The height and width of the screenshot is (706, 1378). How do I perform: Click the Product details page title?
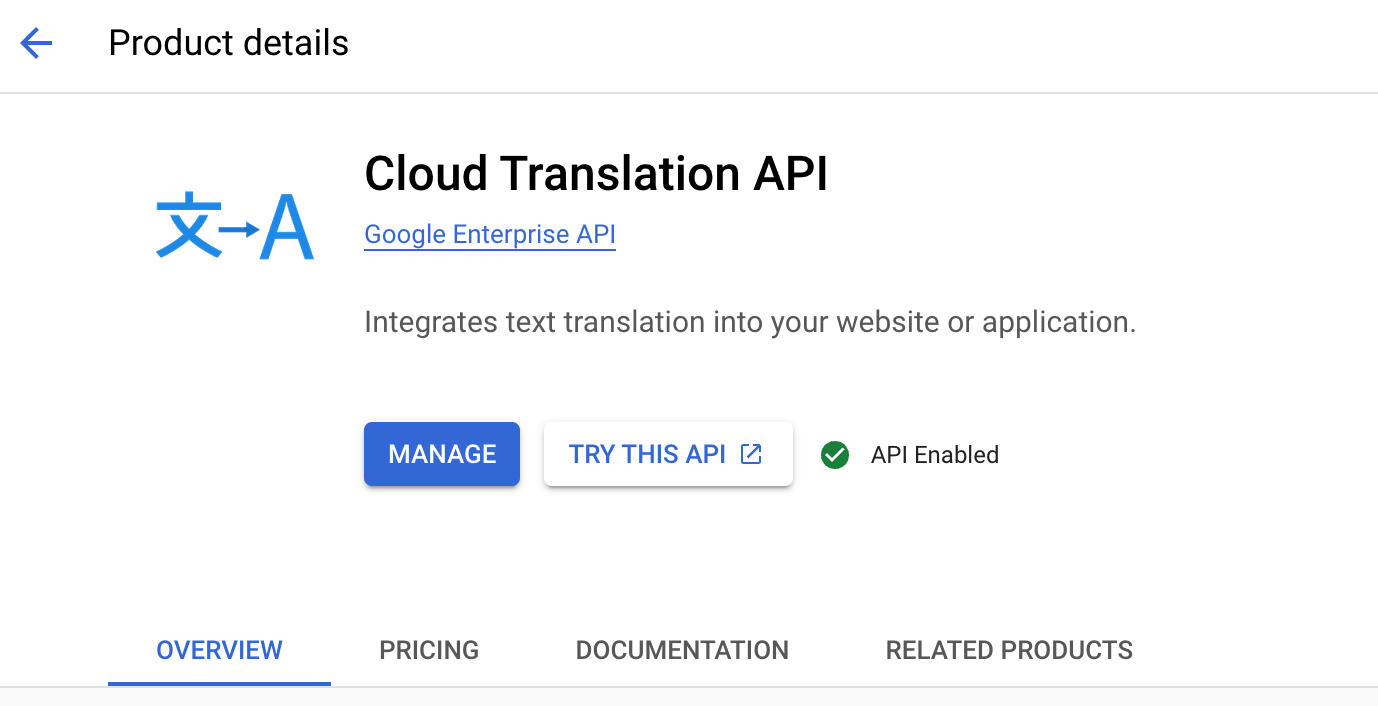(229, 43)
